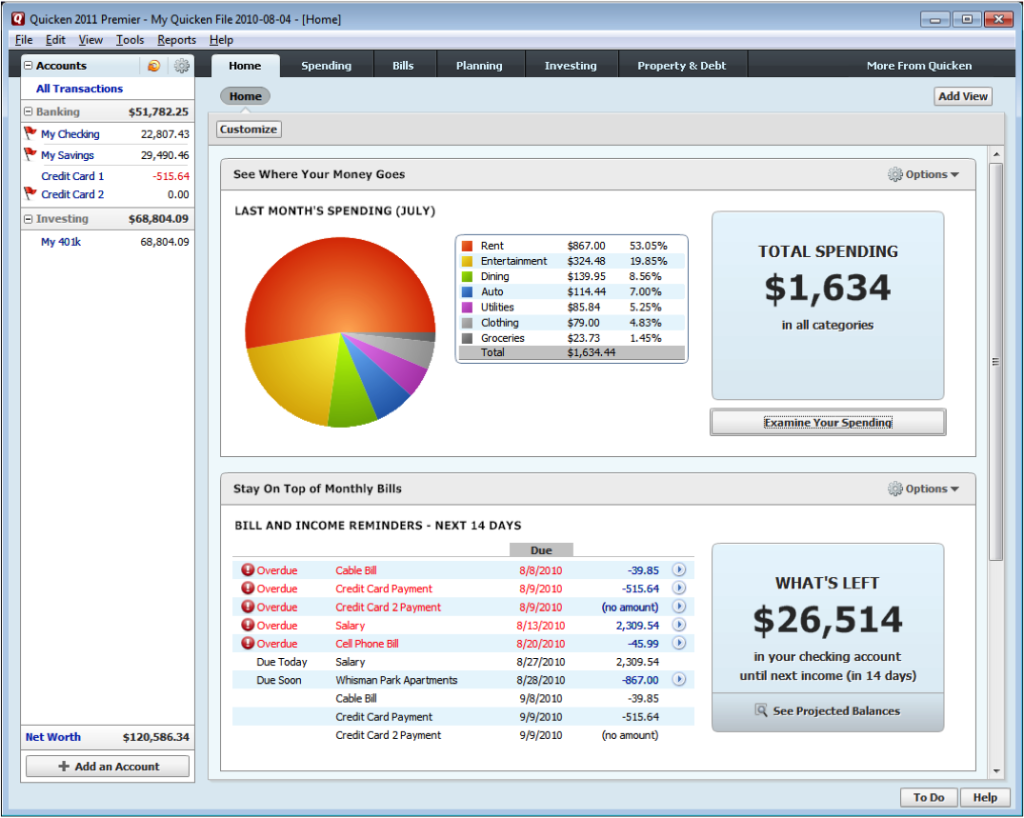The height and width of the screenshot is (818, 1024).
Task: Switch to the Bills tab
Action: point(403,65)
